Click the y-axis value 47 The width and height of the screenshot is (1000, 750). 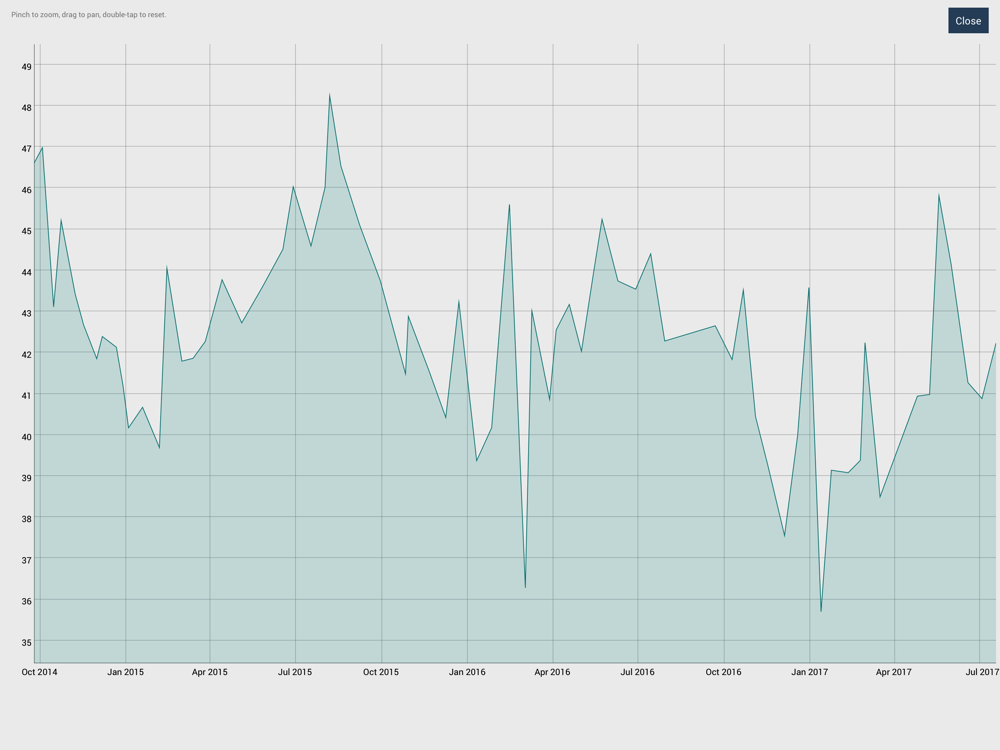point(26,149)
